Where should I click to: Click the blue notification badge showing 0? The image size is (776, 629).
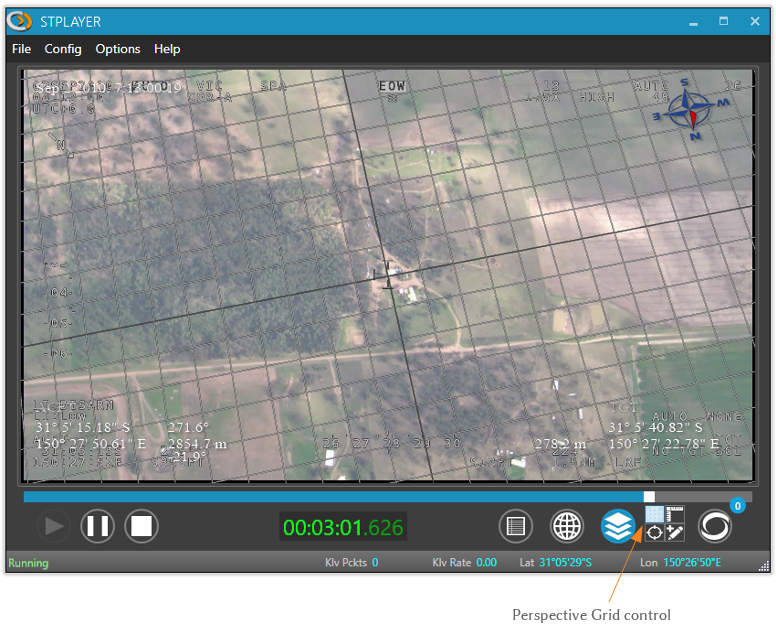click(737, 506)
